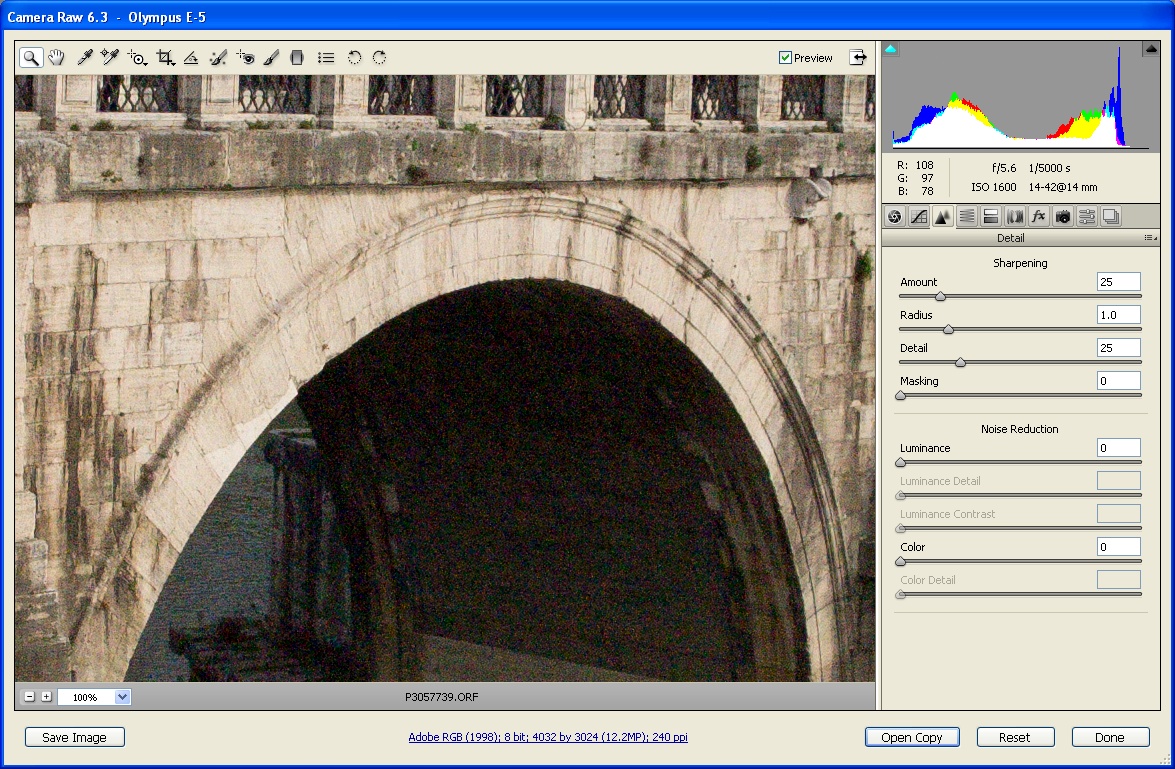Open the Camera Raw preferences dialog
This screenshot has height=769, width=1175.
pyautogui.click(x=326, y=58)
